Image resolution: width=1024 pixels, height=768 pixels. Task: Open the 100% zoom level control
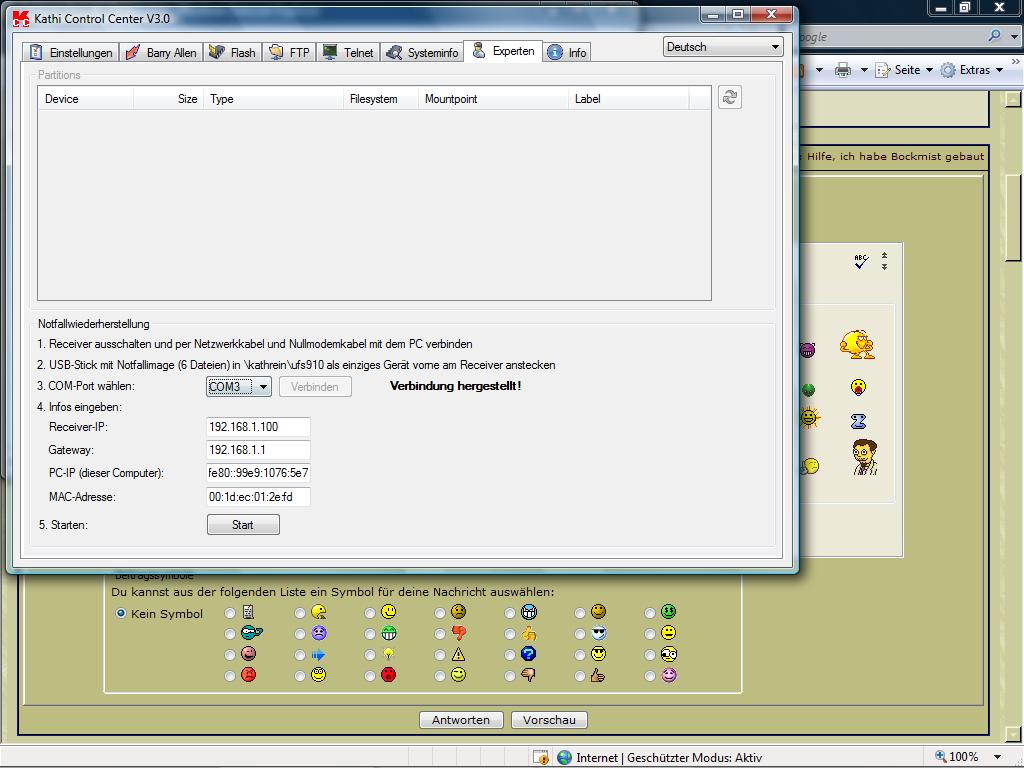(x=968, y=757)
